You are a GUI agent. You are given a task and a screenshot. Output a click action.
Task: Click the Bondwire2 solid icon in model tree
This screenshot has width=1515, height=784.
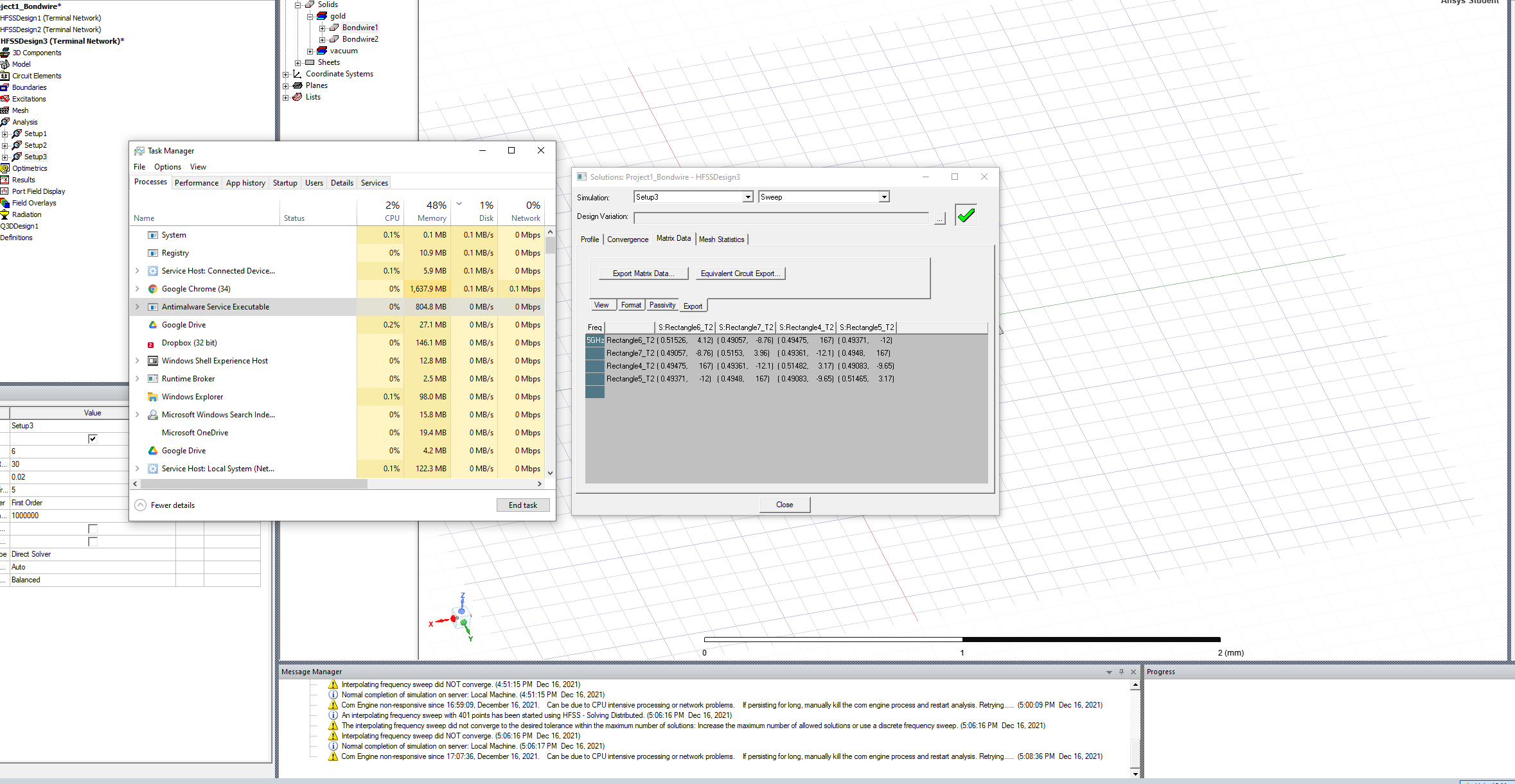(x=334, y=39)
